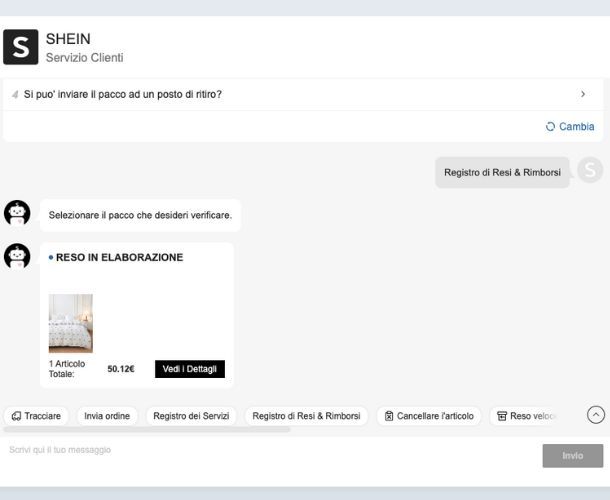
Task: Click the Invia ordine chip
Action: click(x=107, y=416)
